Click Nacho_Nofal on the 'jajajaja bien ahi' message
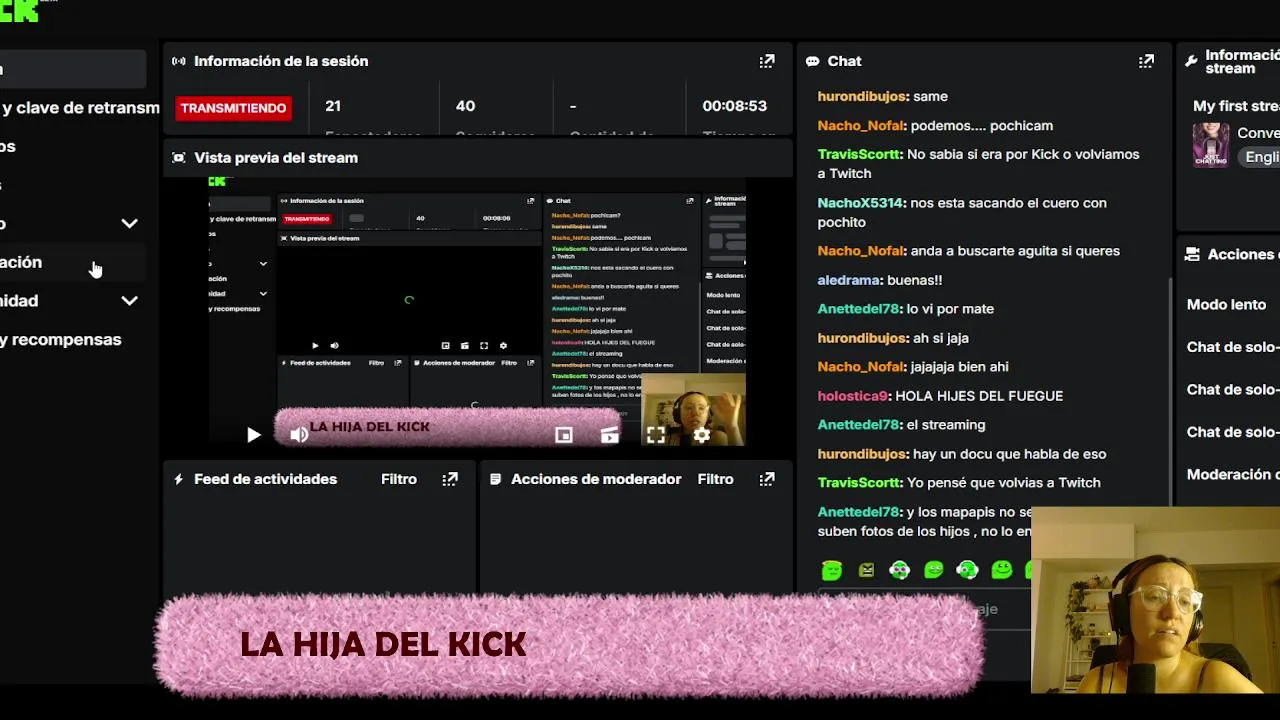Image resolution: width=1280 pixels, height=720 pixels. 861,367
